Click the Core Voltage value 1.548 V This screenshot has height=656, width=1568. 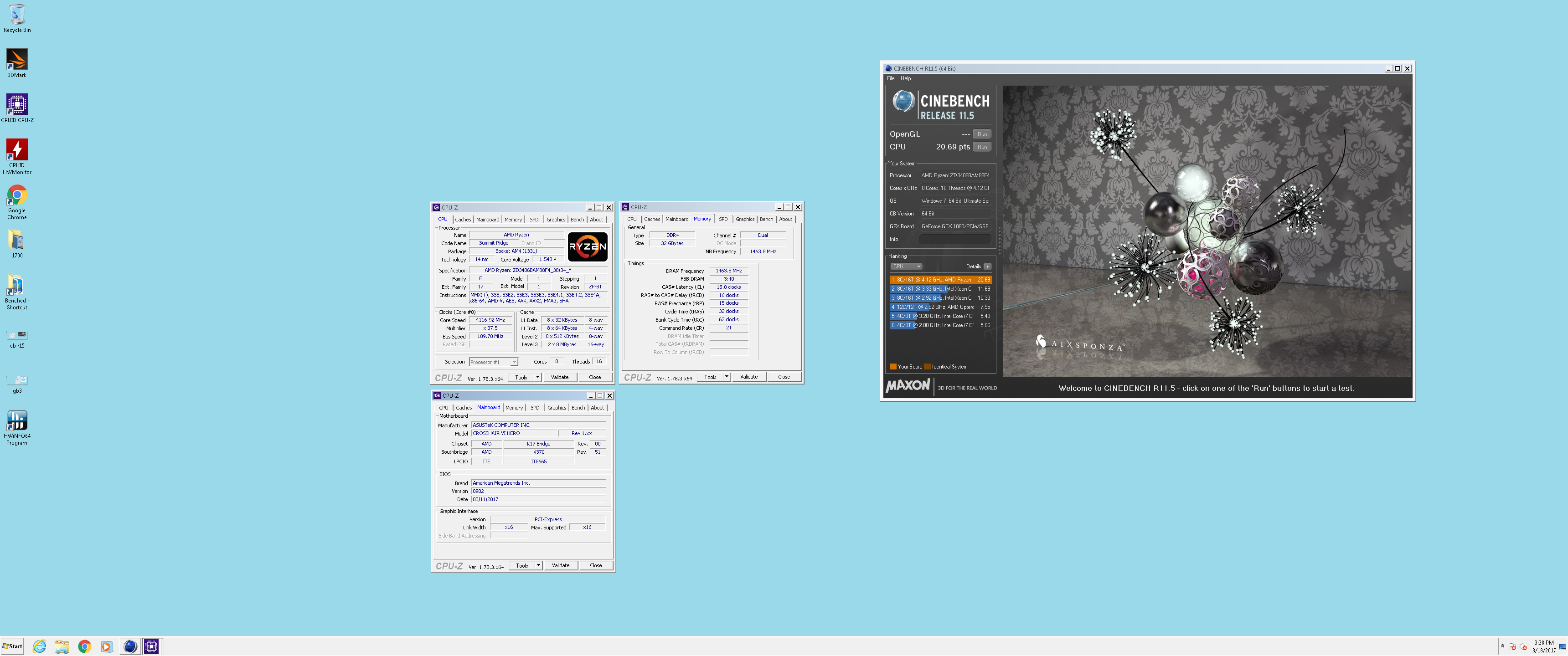point(548,259)
